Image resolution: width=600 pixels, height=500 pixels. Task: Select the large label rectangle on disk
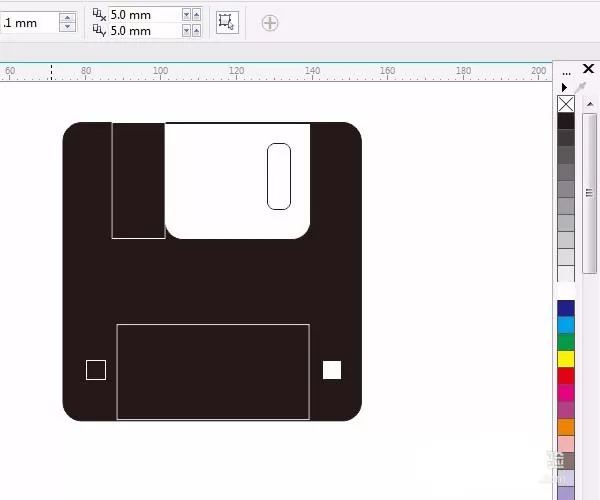point(213,372)
